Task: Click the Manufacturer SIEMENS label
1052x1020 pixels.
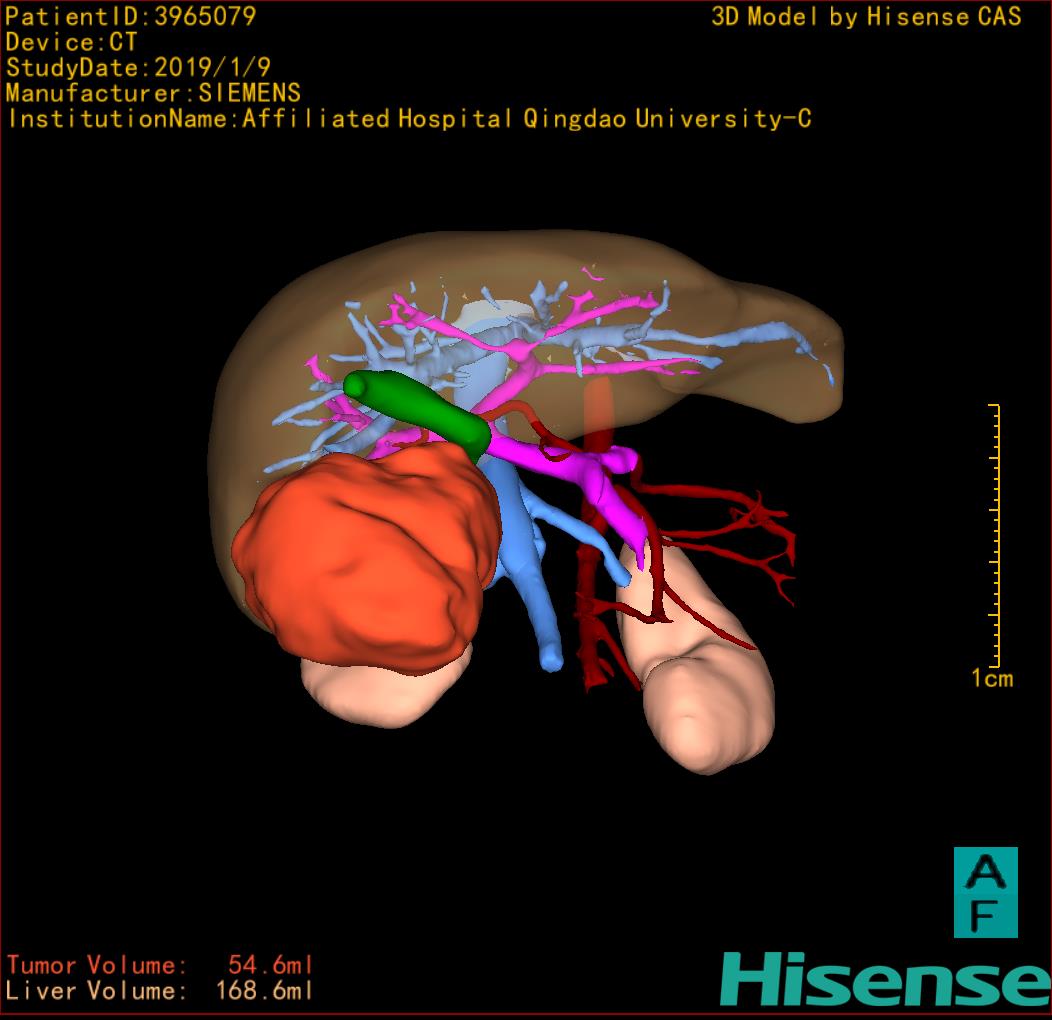Action: 153,93
